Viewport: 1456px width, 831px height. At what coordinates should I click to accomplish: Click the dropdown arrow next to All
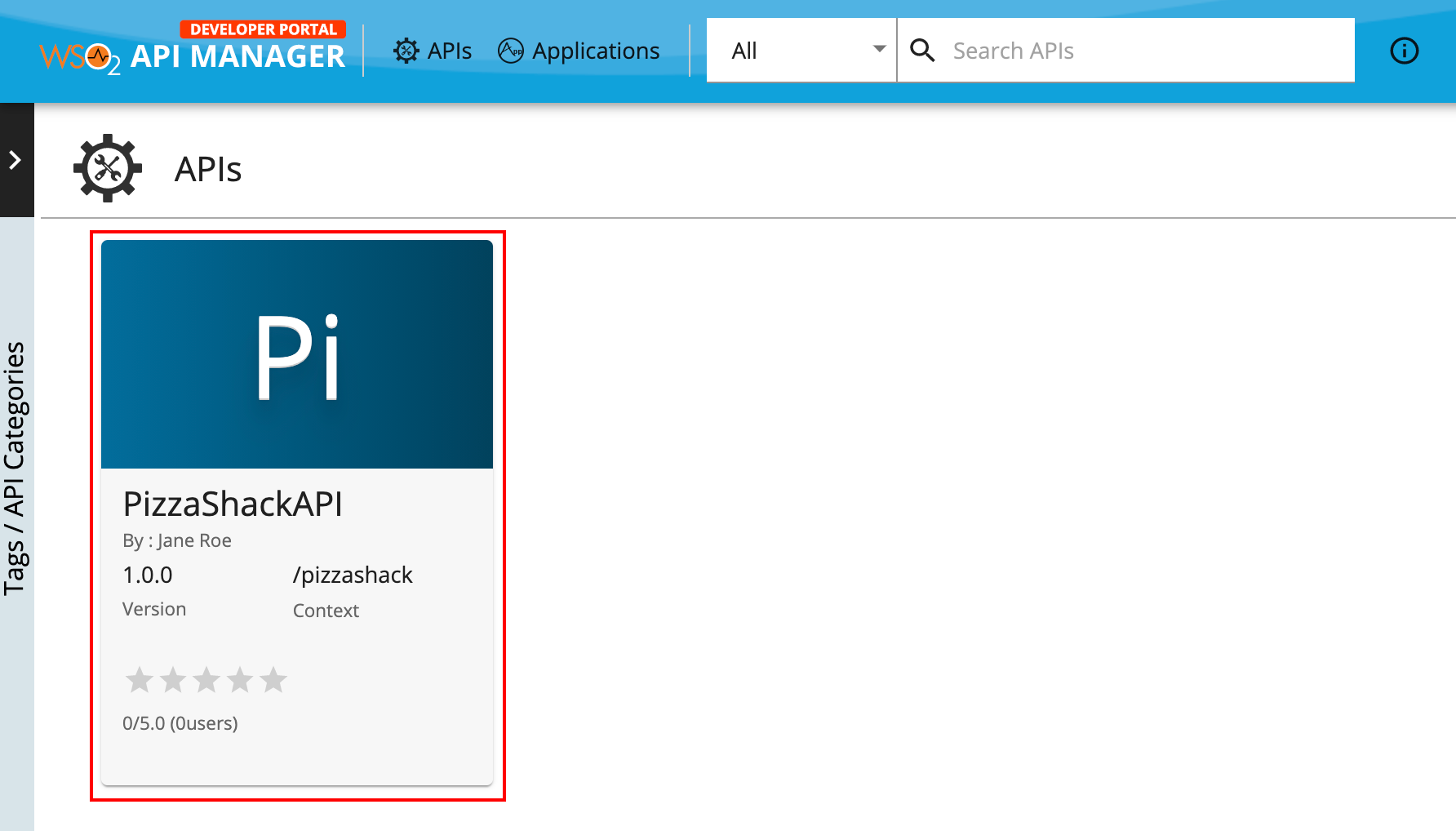(879, 49)
